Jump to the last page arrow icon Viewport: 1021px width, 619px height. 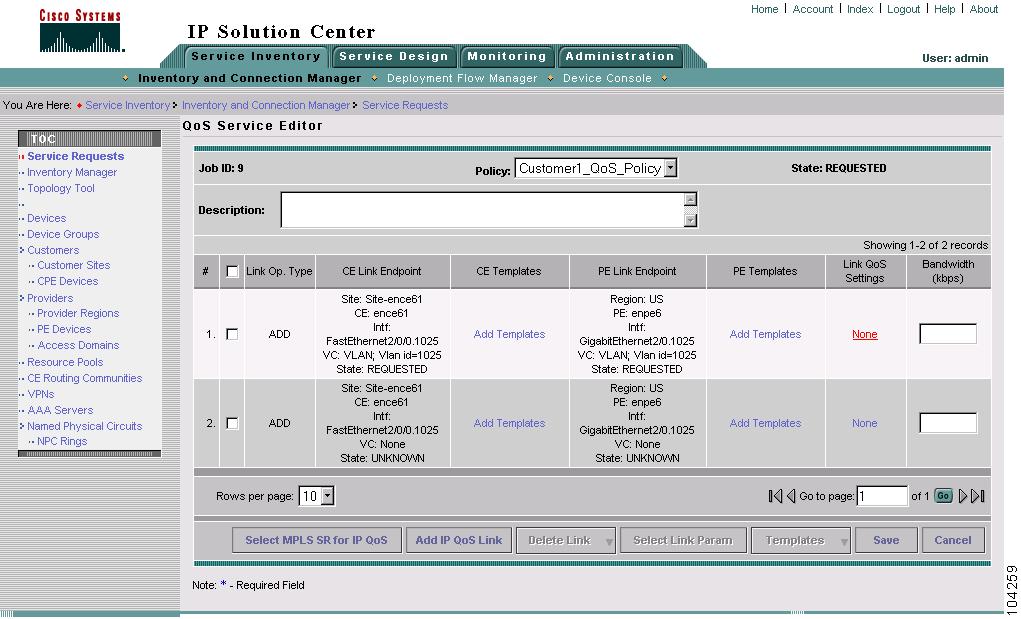(977, 496)
